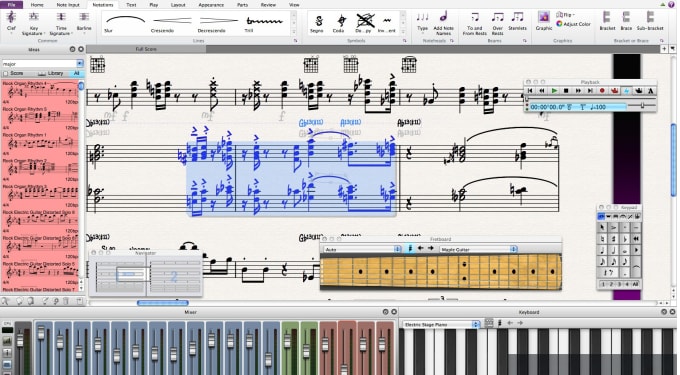Image resolution: width=680 pixels, height=375 pixels.
Task: Switch to the Note Input tab
Action: click(68, 5)
